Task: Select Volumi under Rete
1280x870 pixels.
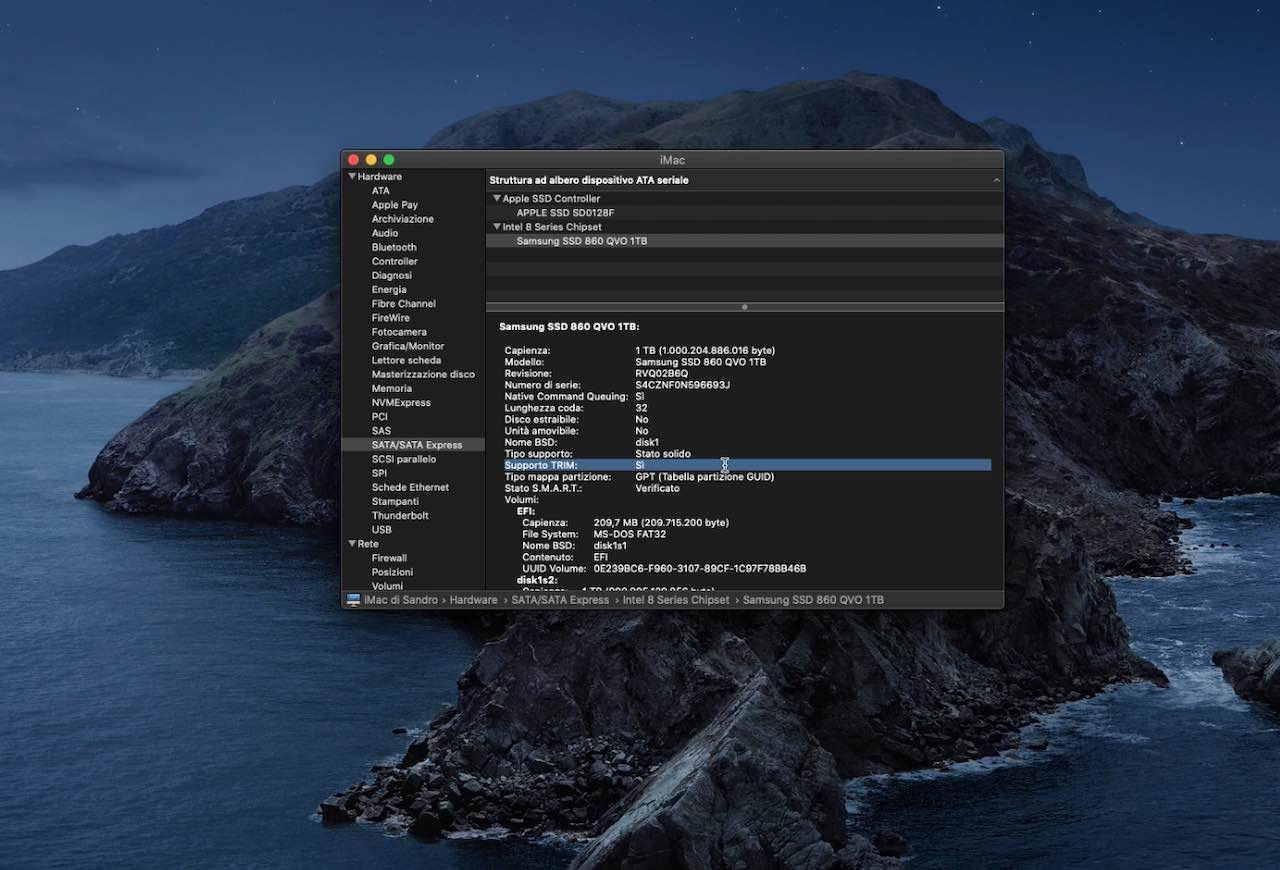Action: pyautogui.click(x=387, y=586)
